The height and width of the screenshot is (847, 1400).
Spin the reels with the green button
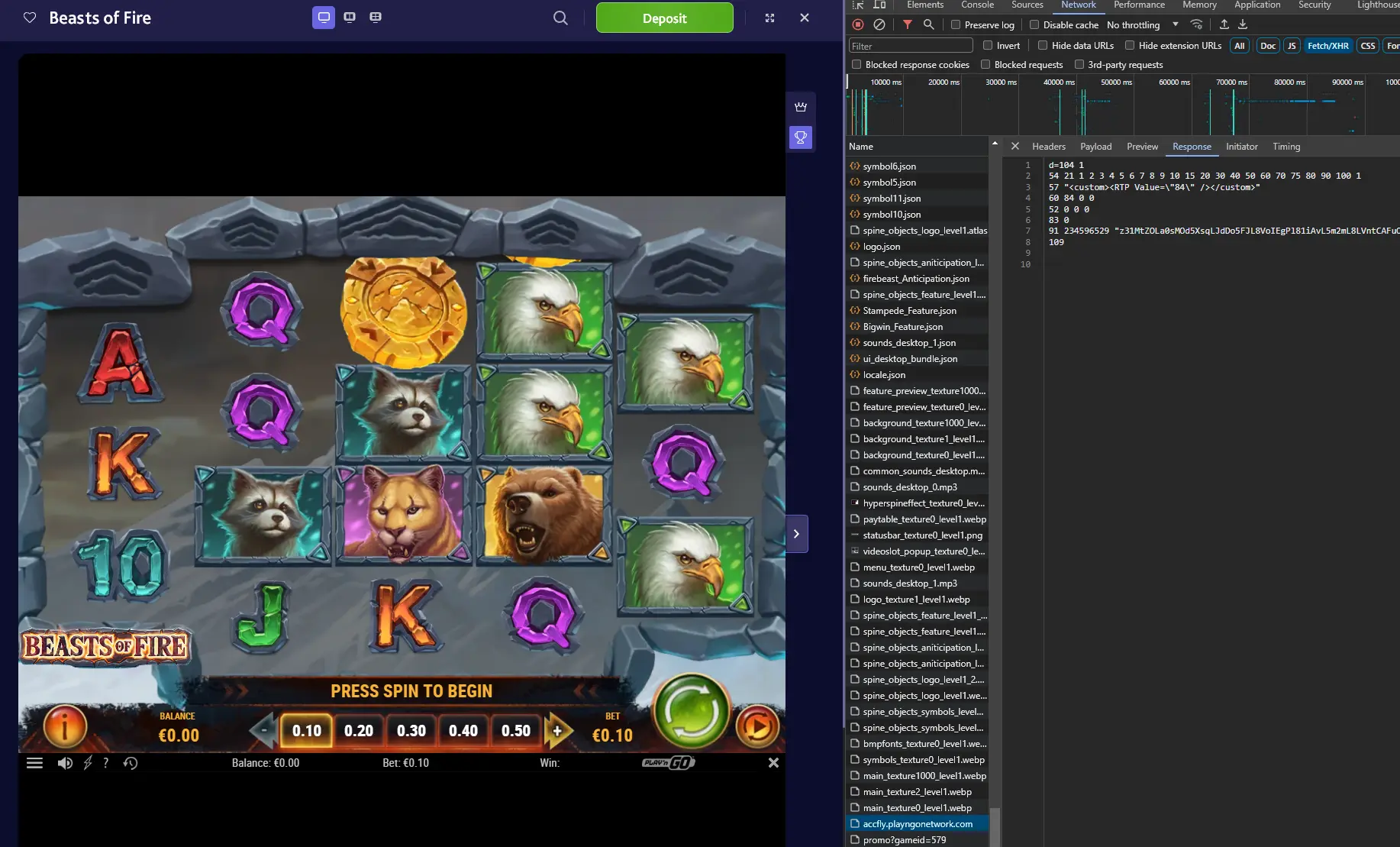692,711
